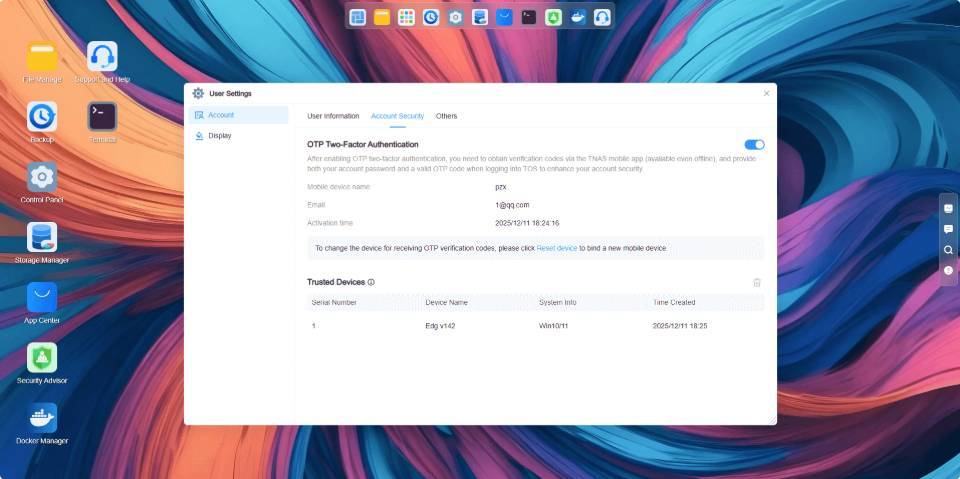Click the Activation time label

pyautogui.click(x=330, y=223)
